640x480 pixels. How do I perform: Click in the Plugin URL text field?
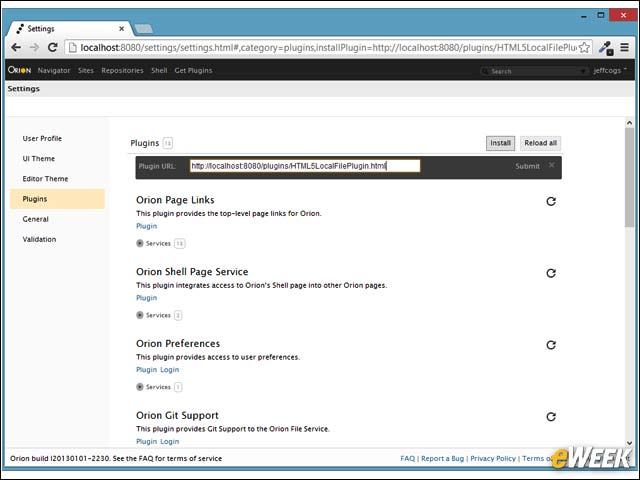[305, 166]
